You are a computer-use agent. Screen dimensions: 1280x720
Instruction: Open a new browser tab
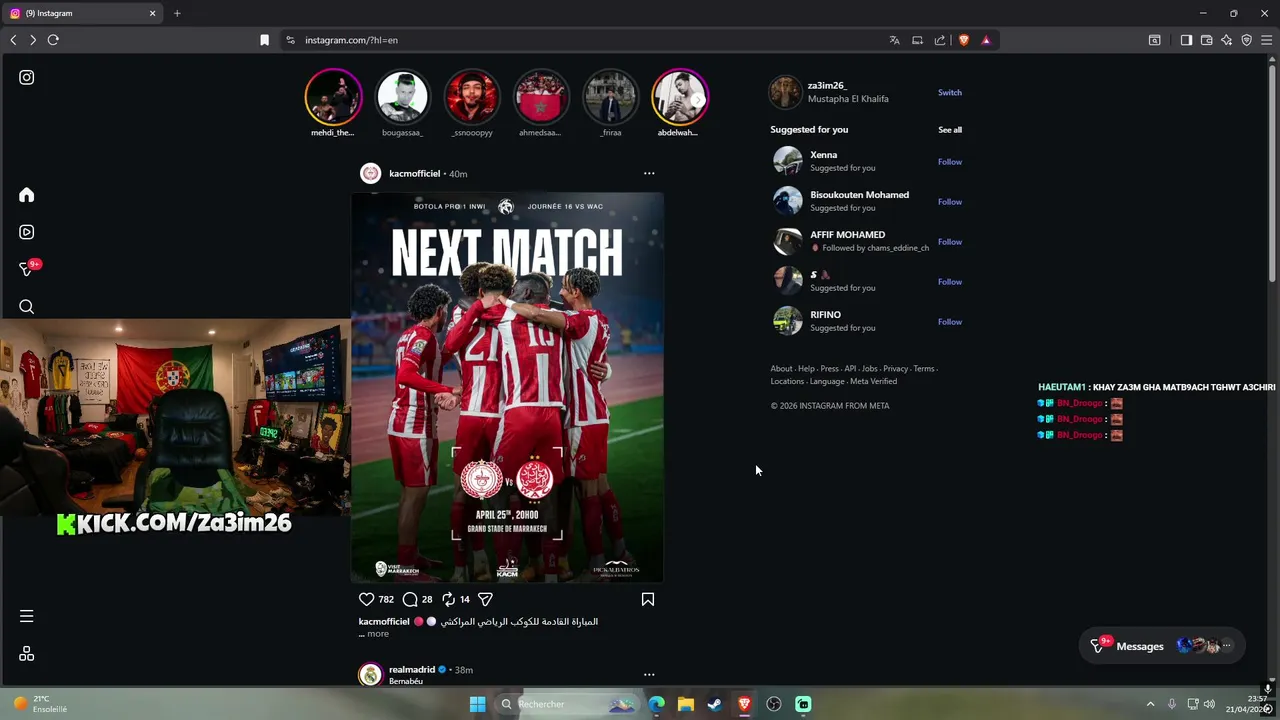(177, 13)
